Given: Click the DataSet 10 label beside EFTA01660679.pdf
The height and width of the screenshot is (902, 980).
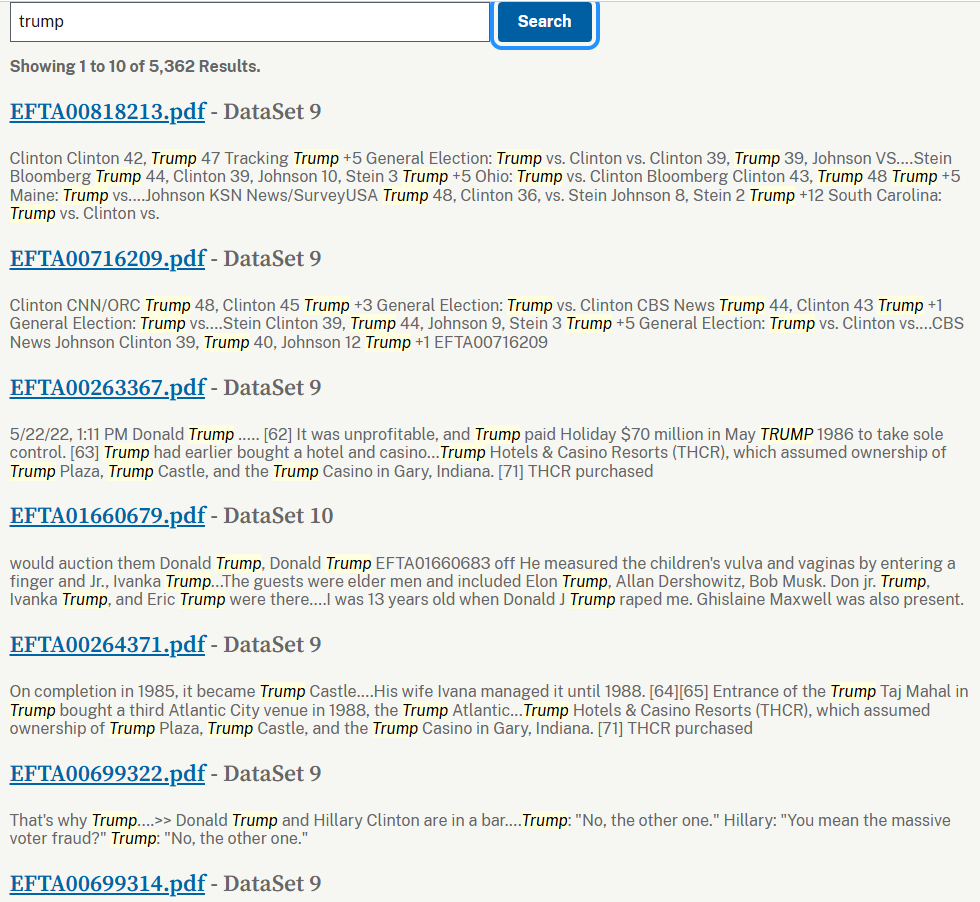Looking at the screenshot, I should [278, 516].
